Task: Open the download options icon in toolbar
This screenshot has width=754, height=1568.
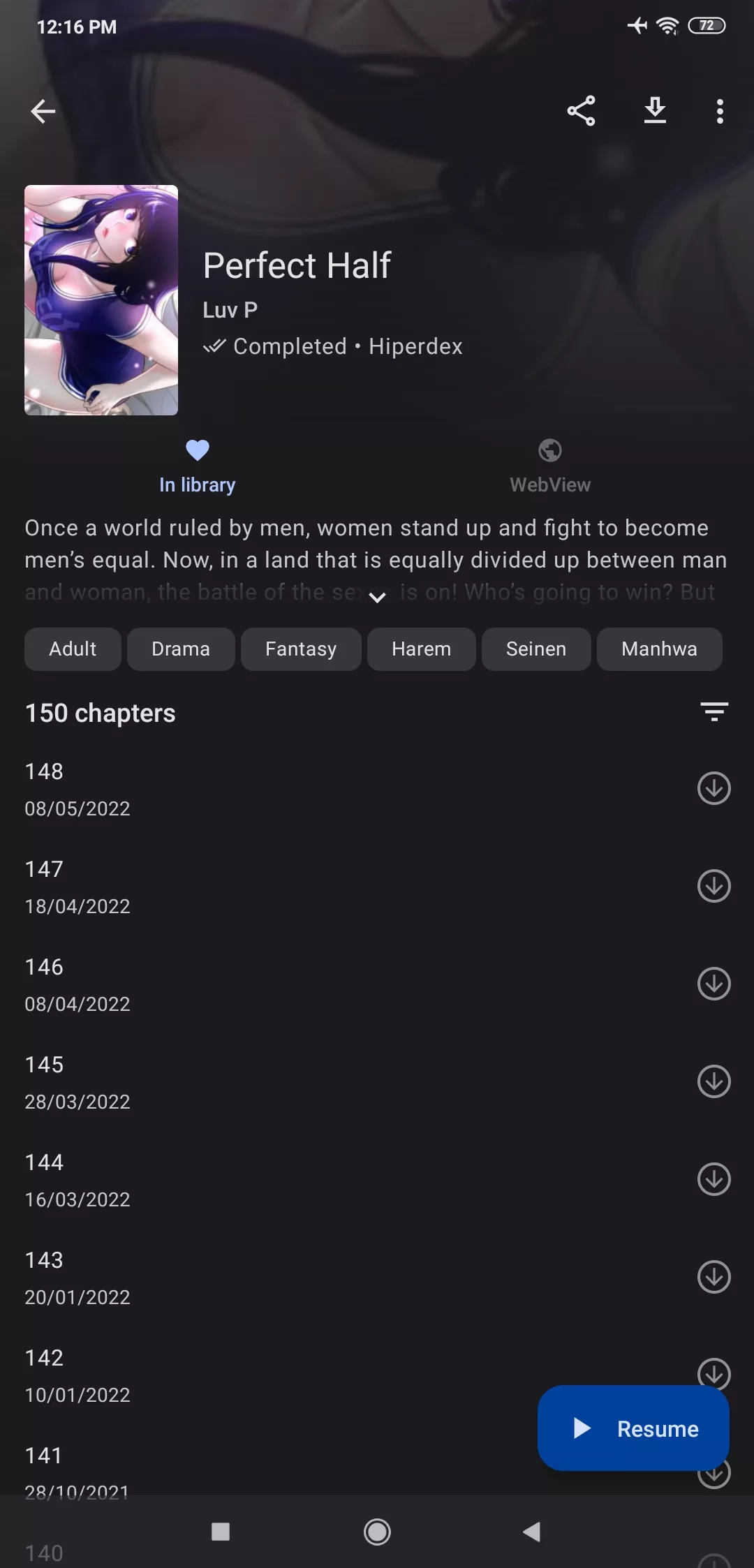Action: pyautogui.click(x=654, y=111)
